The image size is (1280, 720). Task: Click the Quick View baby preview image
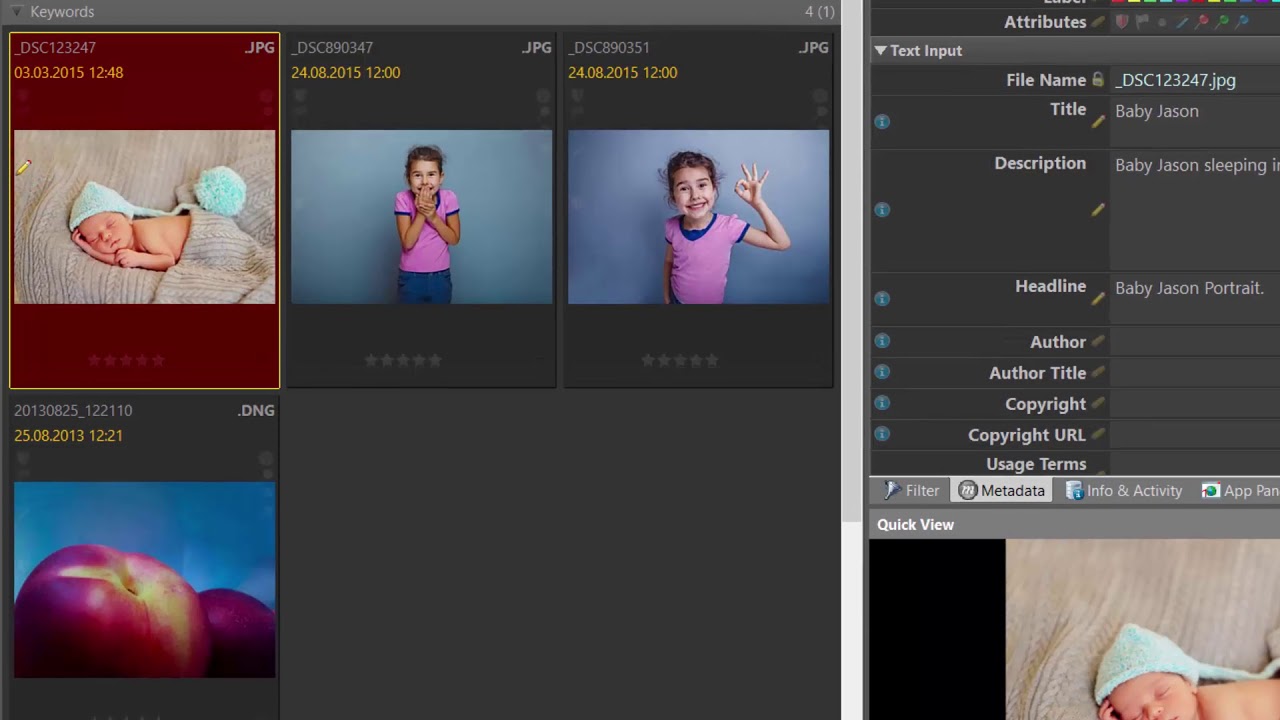pyautogui.click(x=1142, y=630)
